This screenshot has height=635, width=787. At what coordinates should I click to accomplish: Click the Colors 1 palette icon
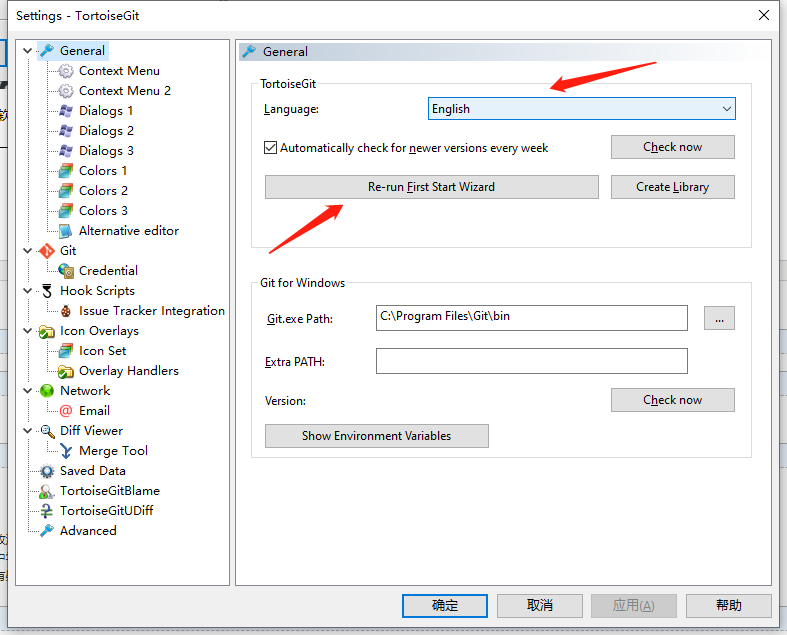(66, 171)
